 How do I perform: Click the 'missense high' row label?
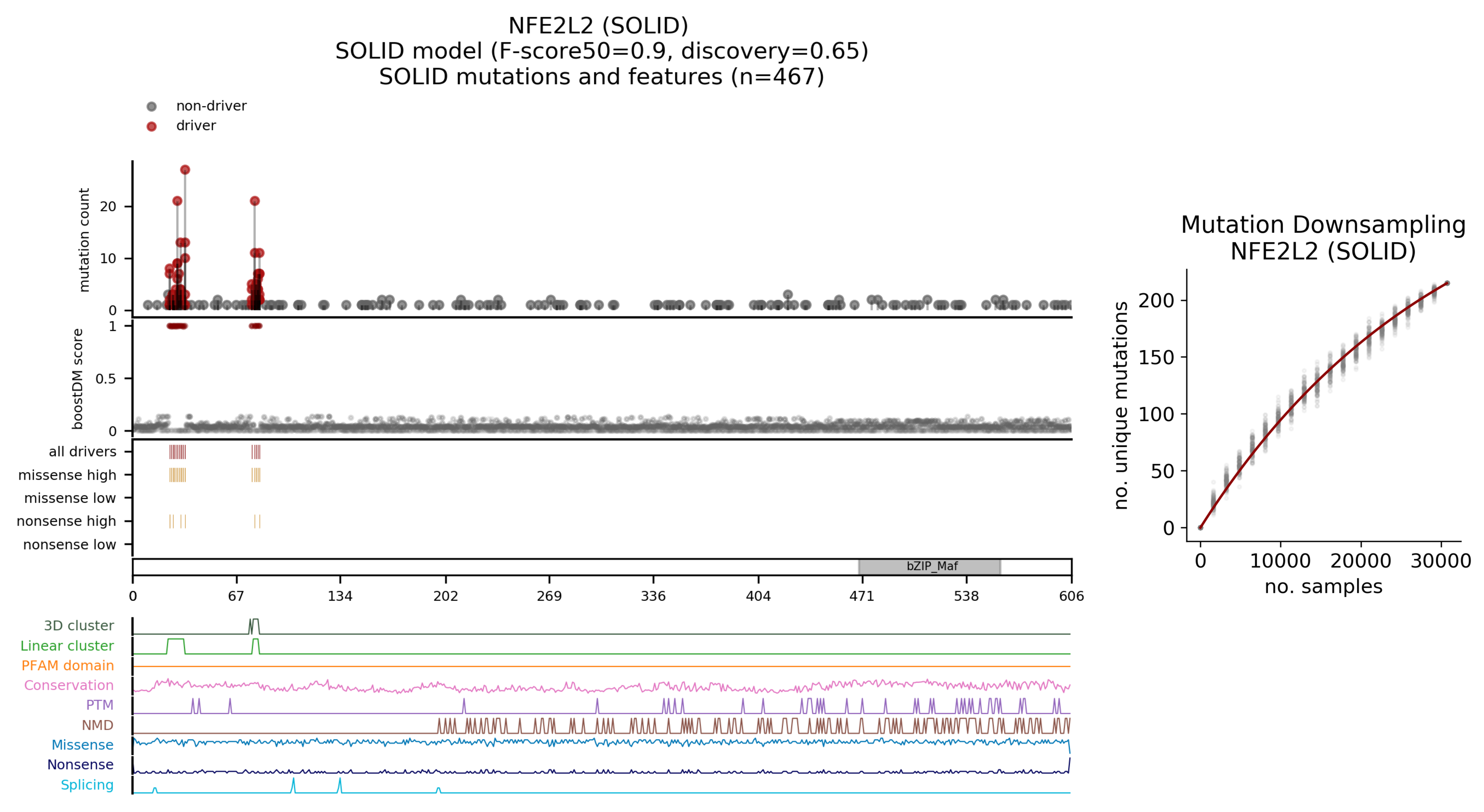(67, 476)
